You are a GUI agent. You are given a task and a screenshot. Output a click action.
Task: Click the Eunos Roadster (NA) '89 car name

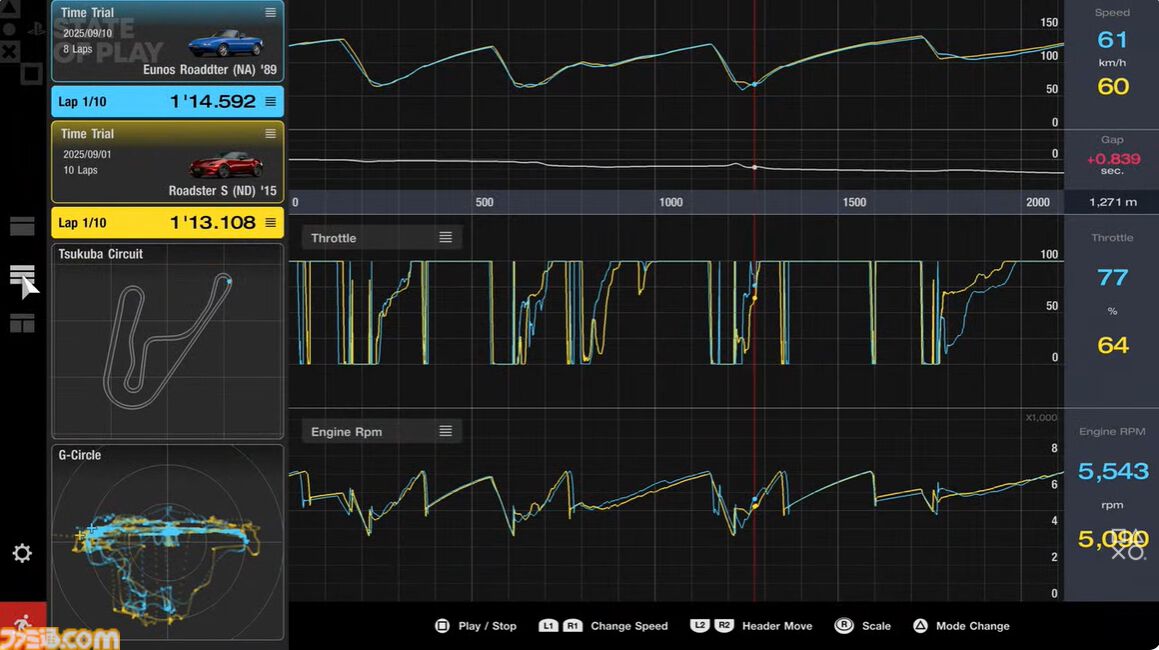(x=210, y=70)
